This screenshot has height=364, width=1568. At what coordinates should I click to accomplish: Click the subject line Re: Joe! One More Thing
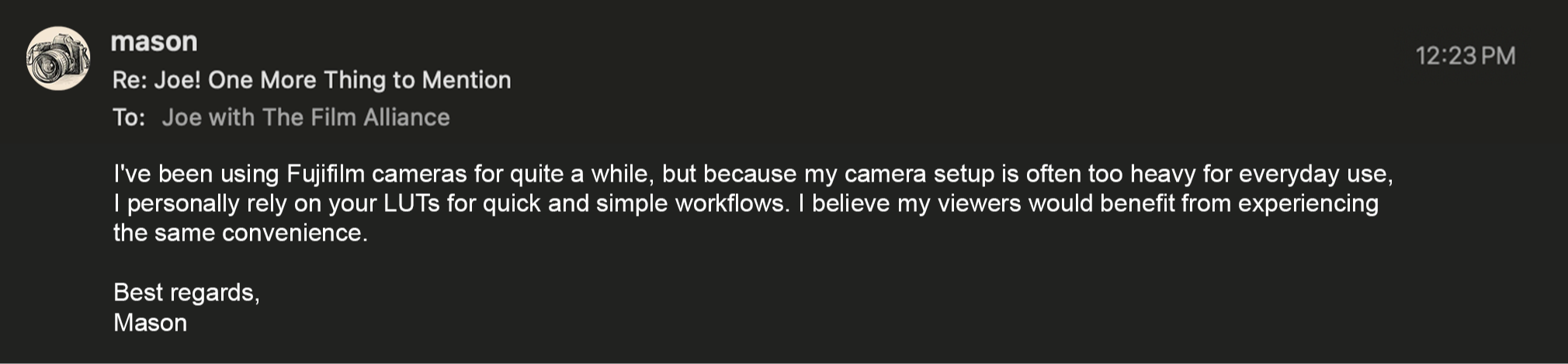coord(311,80)
